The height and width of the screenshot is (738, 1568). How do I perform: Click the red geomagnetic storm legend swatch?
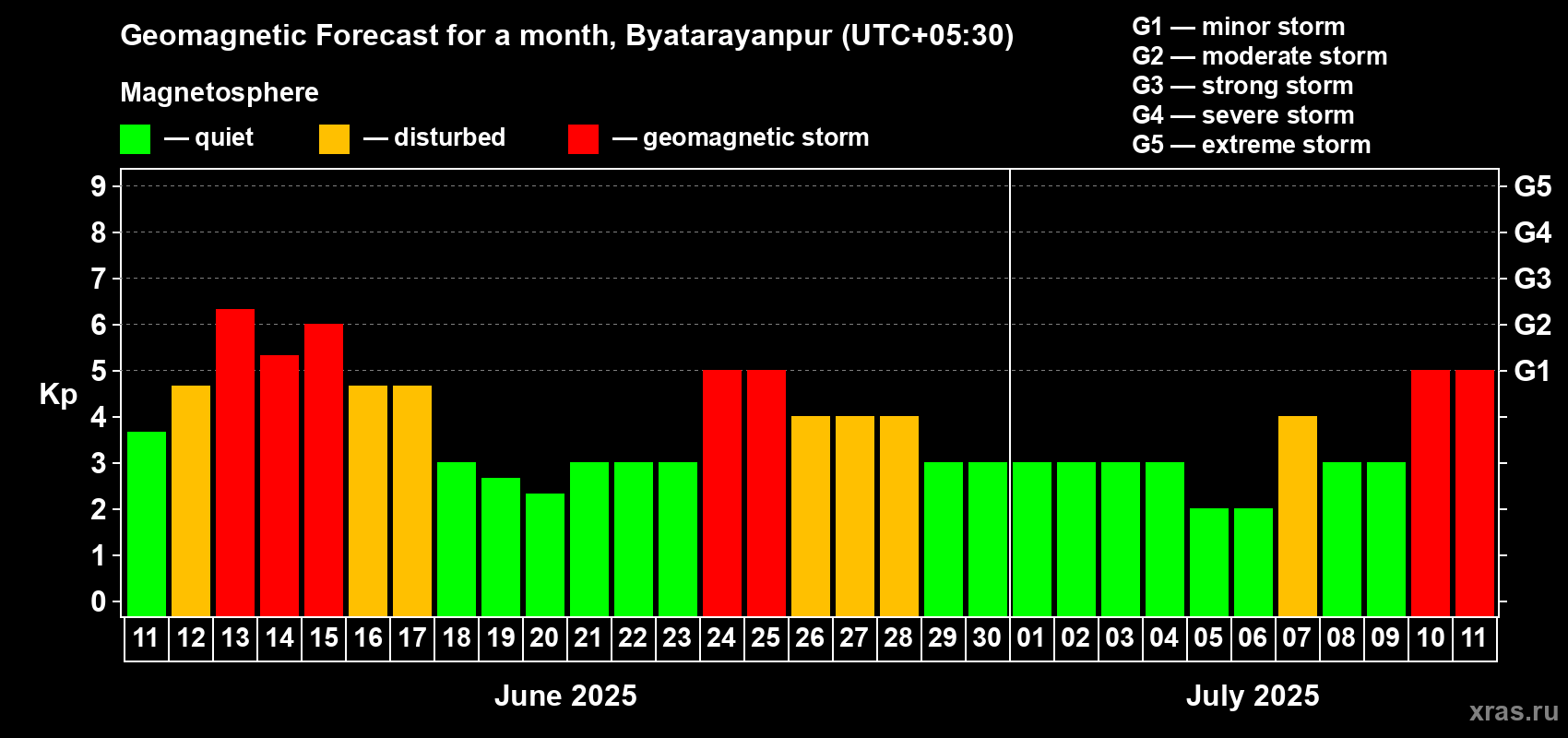coord(583,139)
